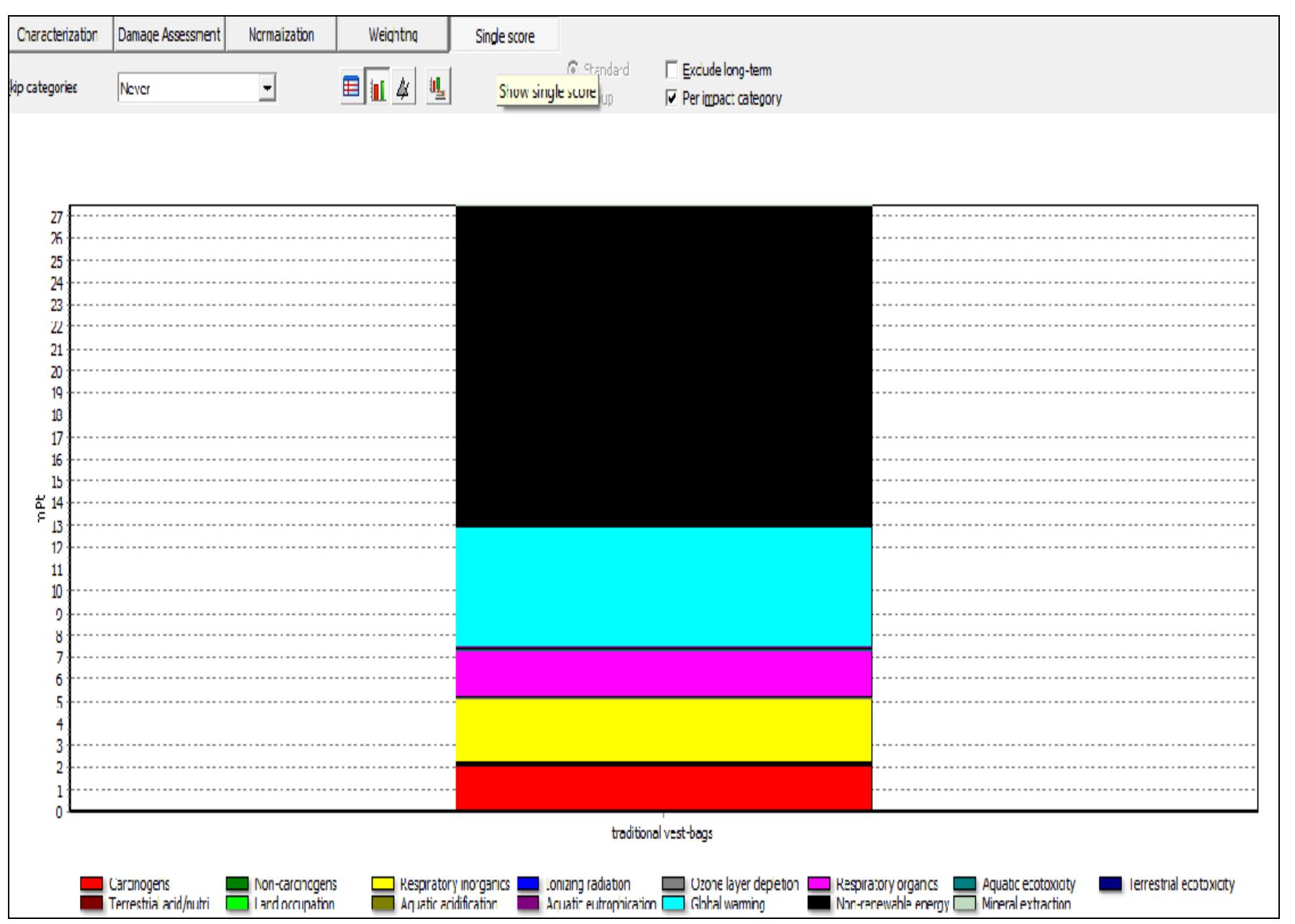This screenshot has height=924, width=1295.
Task: Select the table view icon
Action: [x=351, y=86]
